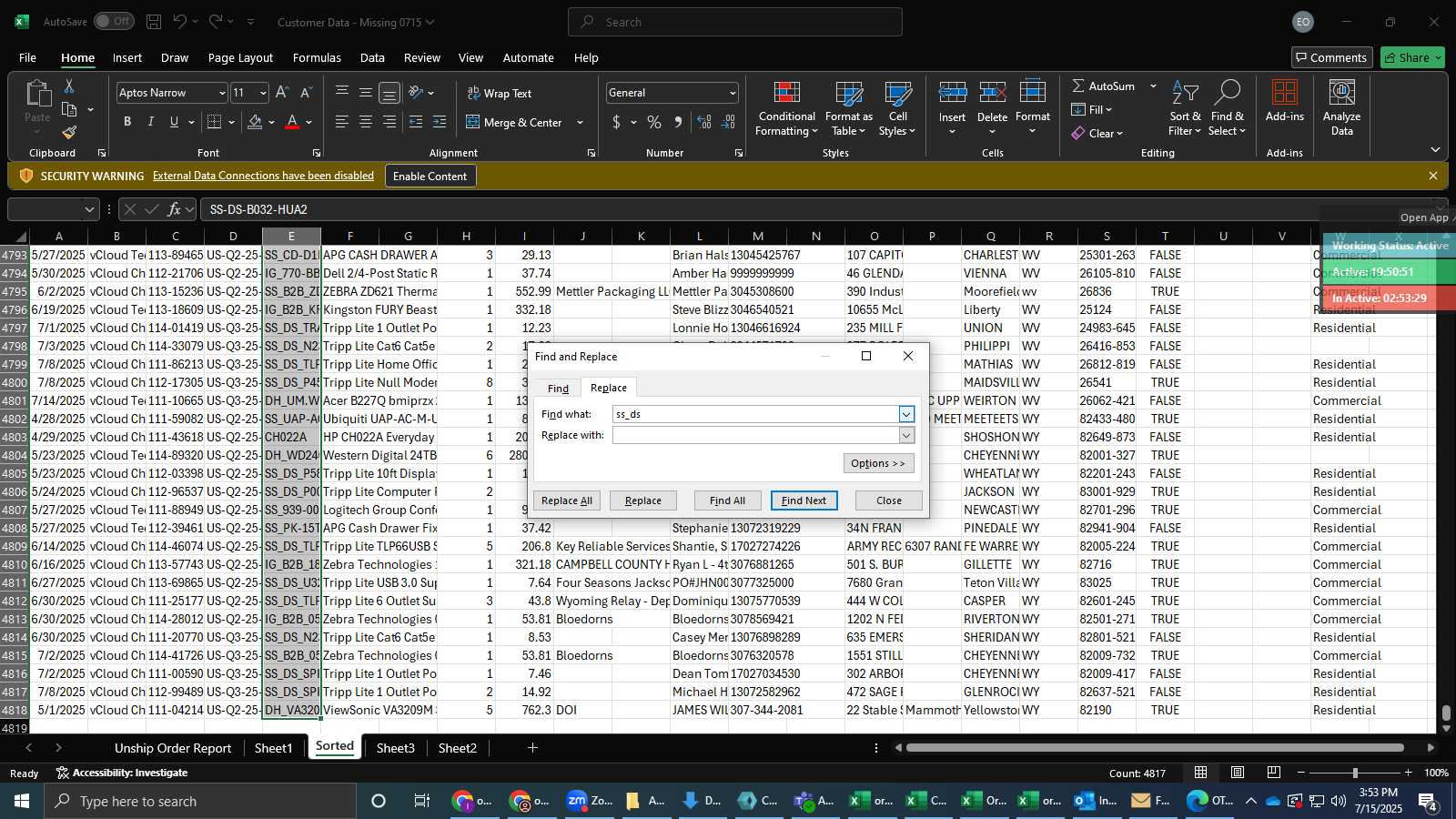Image resolution: width=1456 pixels, height=819 pixels.
Task: Expand the AutoSum dropdown arrow
Action: [1153, 86]
